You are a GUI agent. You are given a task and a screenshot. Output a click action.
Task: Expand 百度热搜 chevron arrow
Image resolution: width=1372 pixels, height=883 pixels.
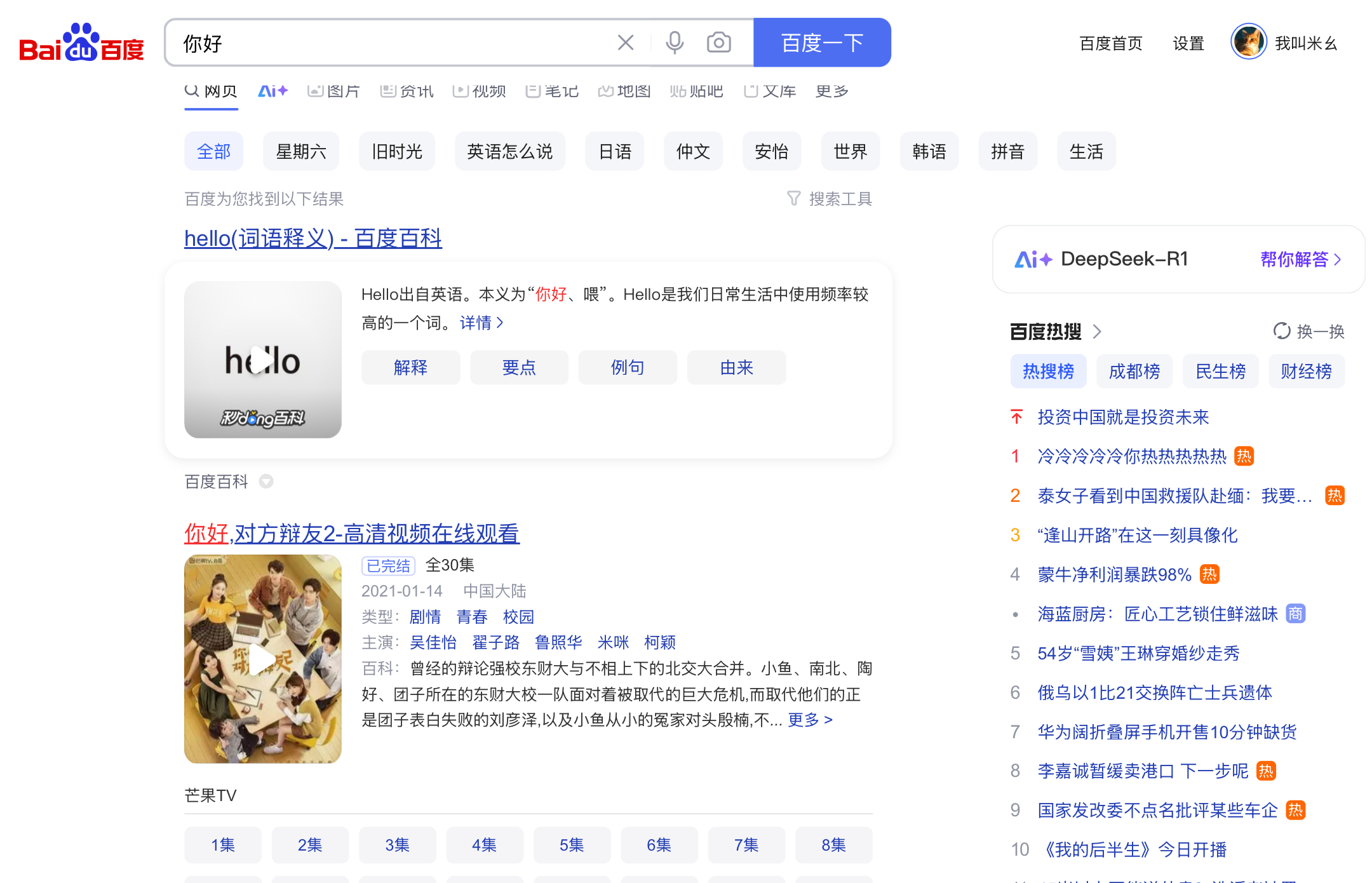click(1097, 332)
